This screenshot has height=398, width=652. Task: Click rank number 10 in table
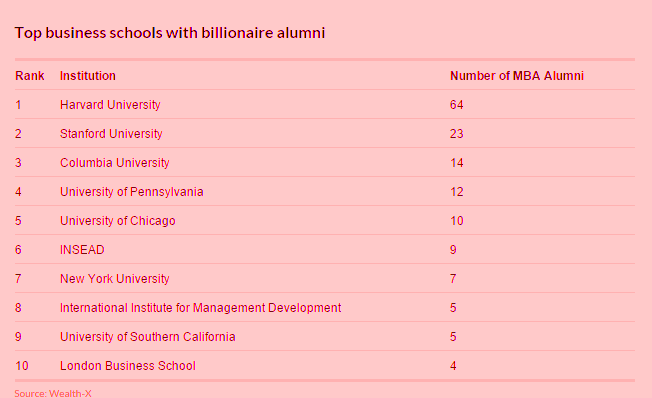click(22, 366)
